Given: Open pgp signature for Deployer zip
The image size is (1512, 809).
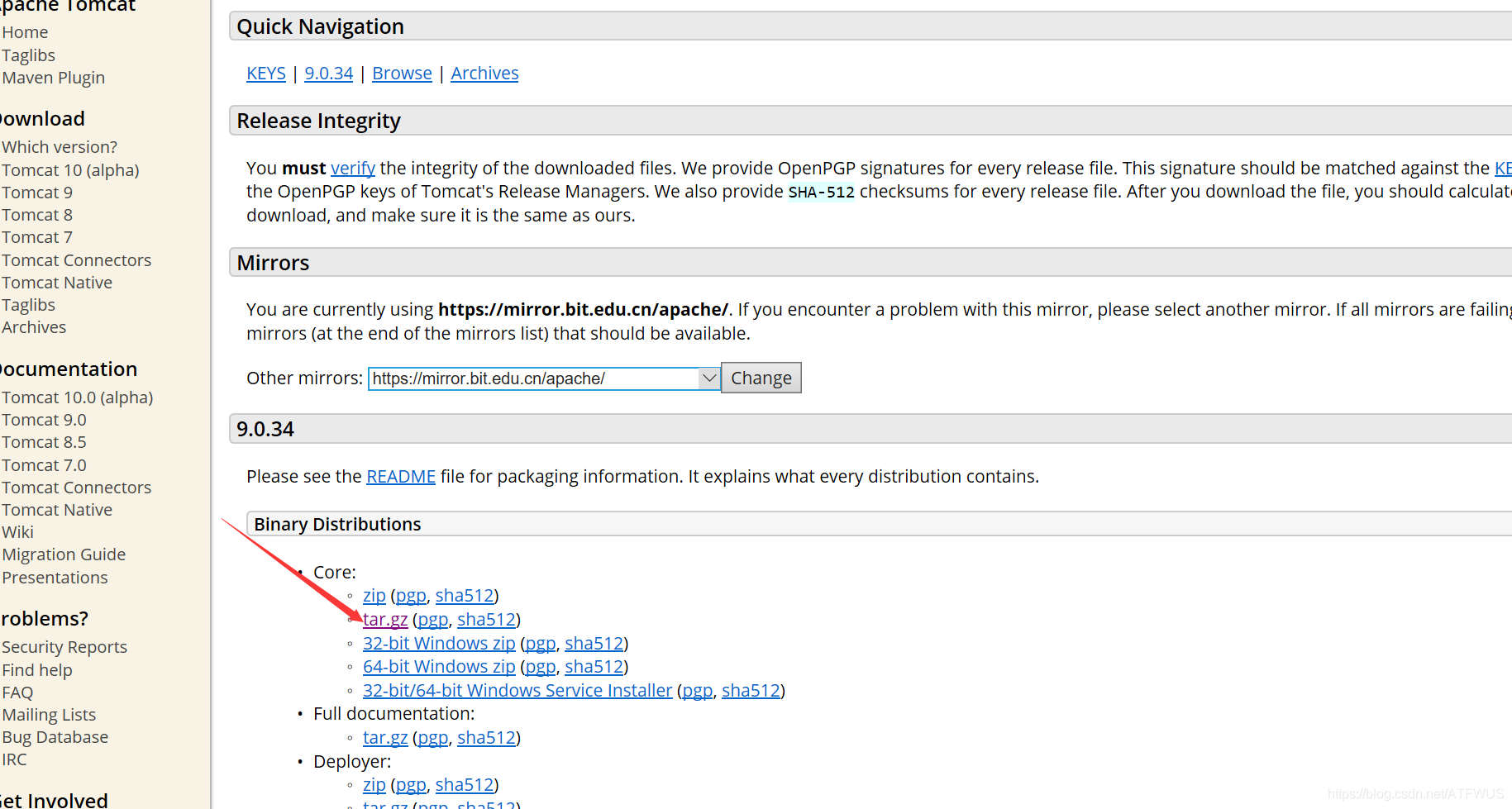Looking at the screenshot, I should pyautogui.click(x=411, y=785).
